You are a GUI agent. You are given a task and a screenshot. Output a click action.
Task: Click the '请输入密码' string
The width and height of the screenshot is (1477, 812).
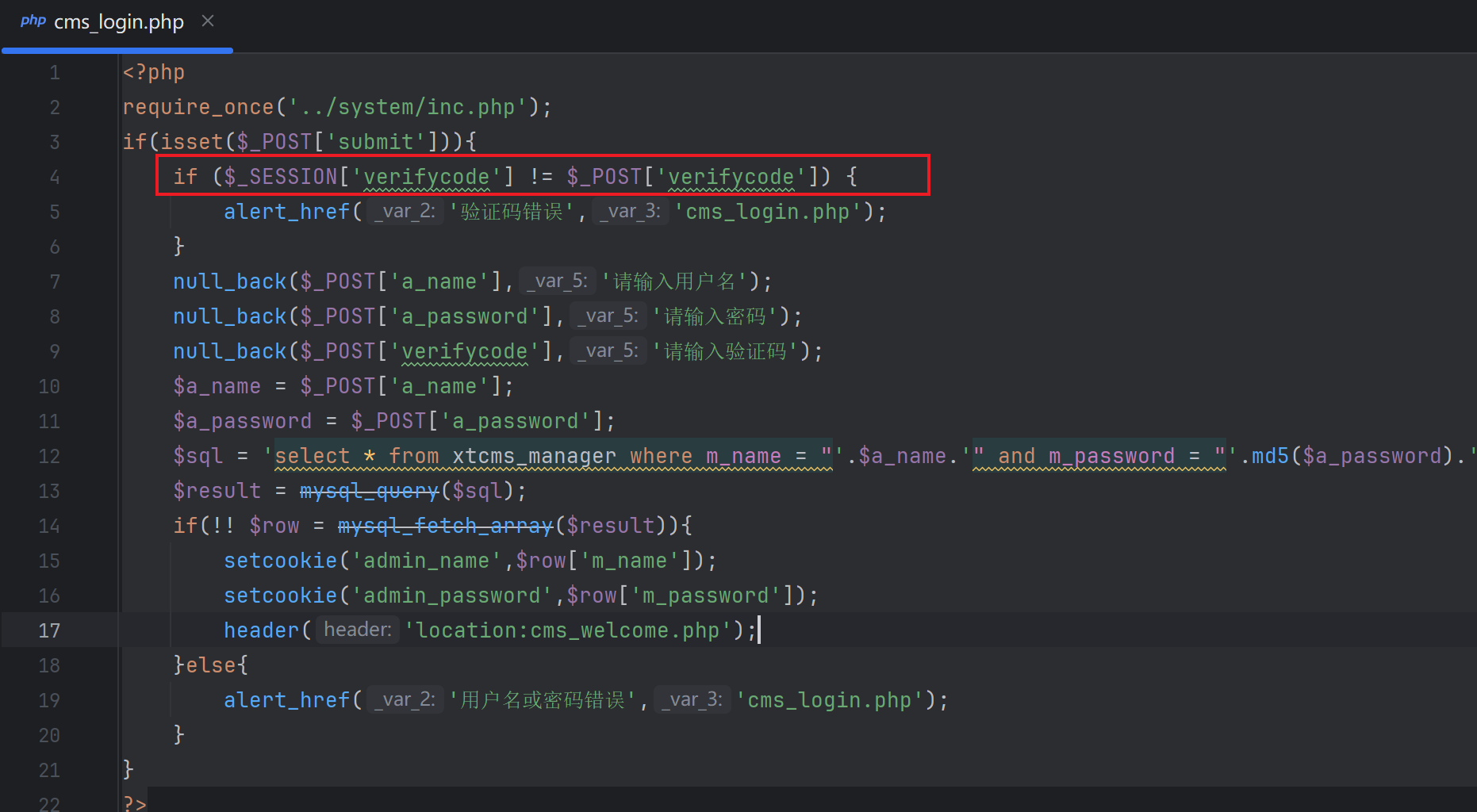pyautogui.click(x=716, y=316)
